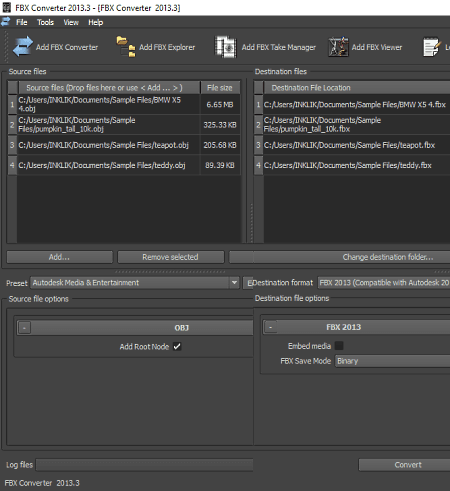Viewport: 450px width, 491px height.
Task: Click the Add FBX Take Manager label
Action: 279,47
